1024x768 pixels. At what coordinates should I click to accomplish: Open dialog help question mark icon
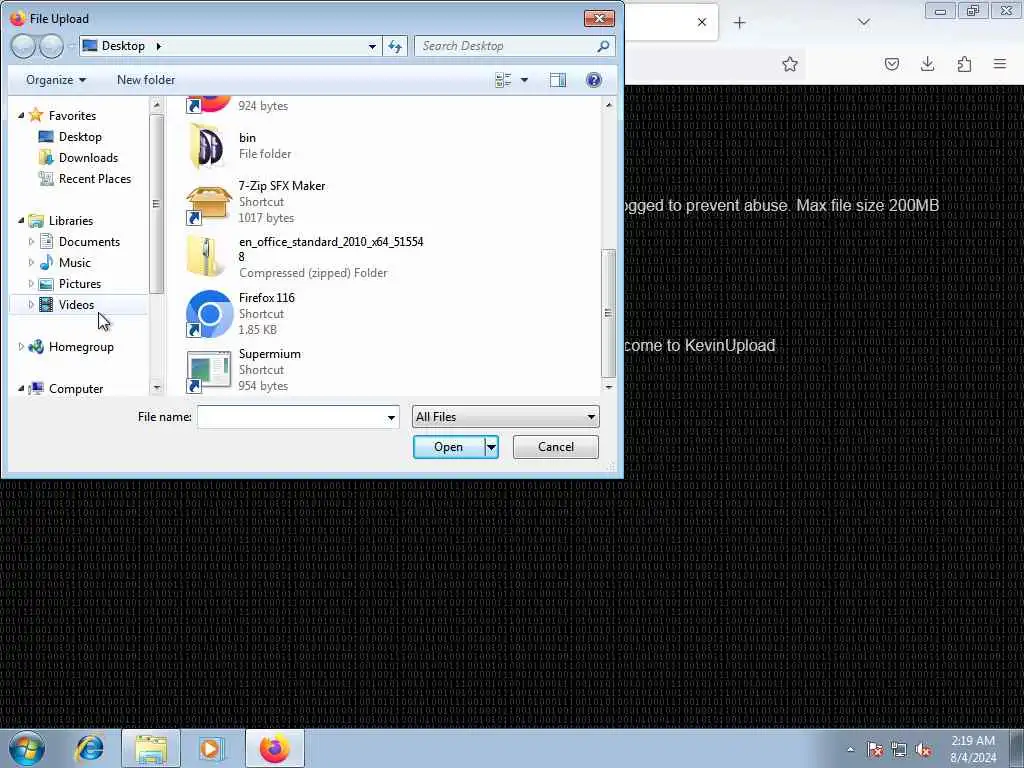594,80
